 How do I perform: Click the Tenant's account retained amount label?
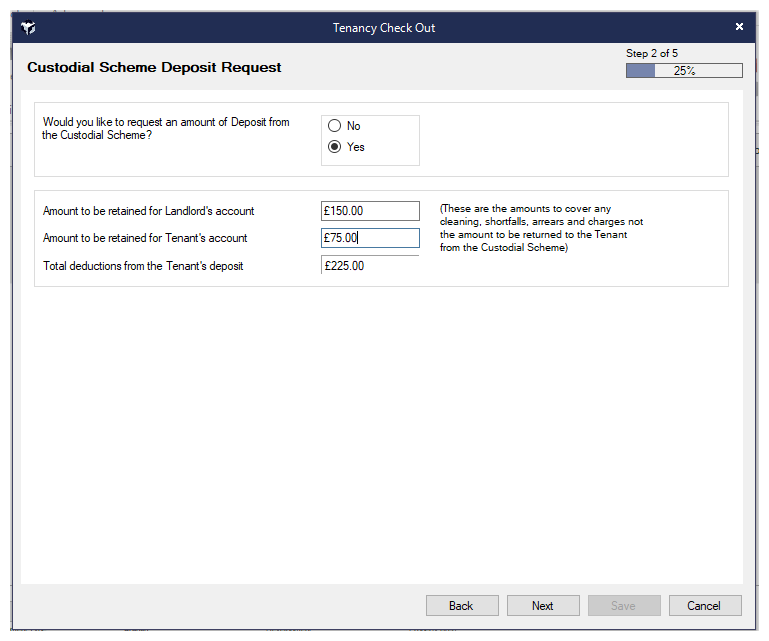coord(145,238)
